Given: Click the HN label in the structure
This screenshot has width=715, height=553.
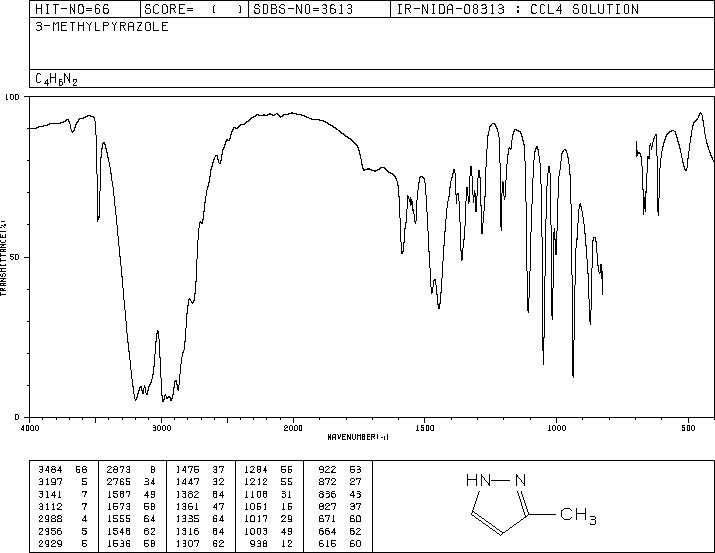Looking at the screenshot, I should coord(478,480).
